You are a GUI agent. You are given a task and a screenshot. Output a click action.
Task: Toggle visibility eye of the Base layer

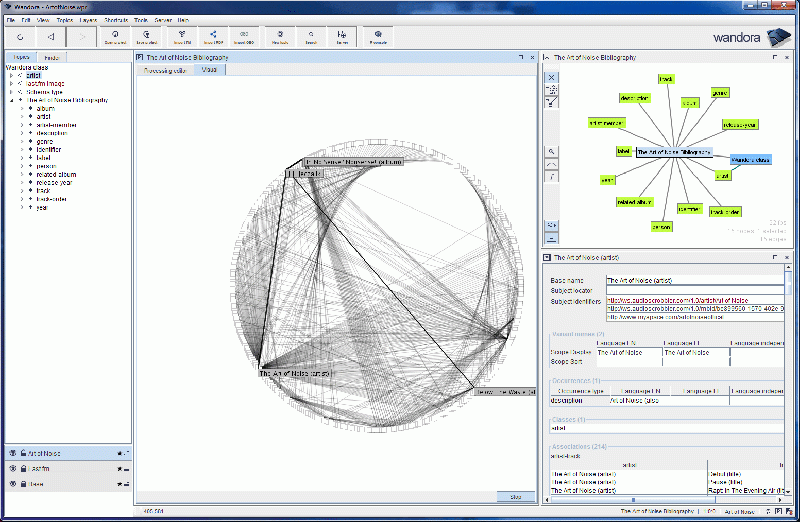coord(12,484)
